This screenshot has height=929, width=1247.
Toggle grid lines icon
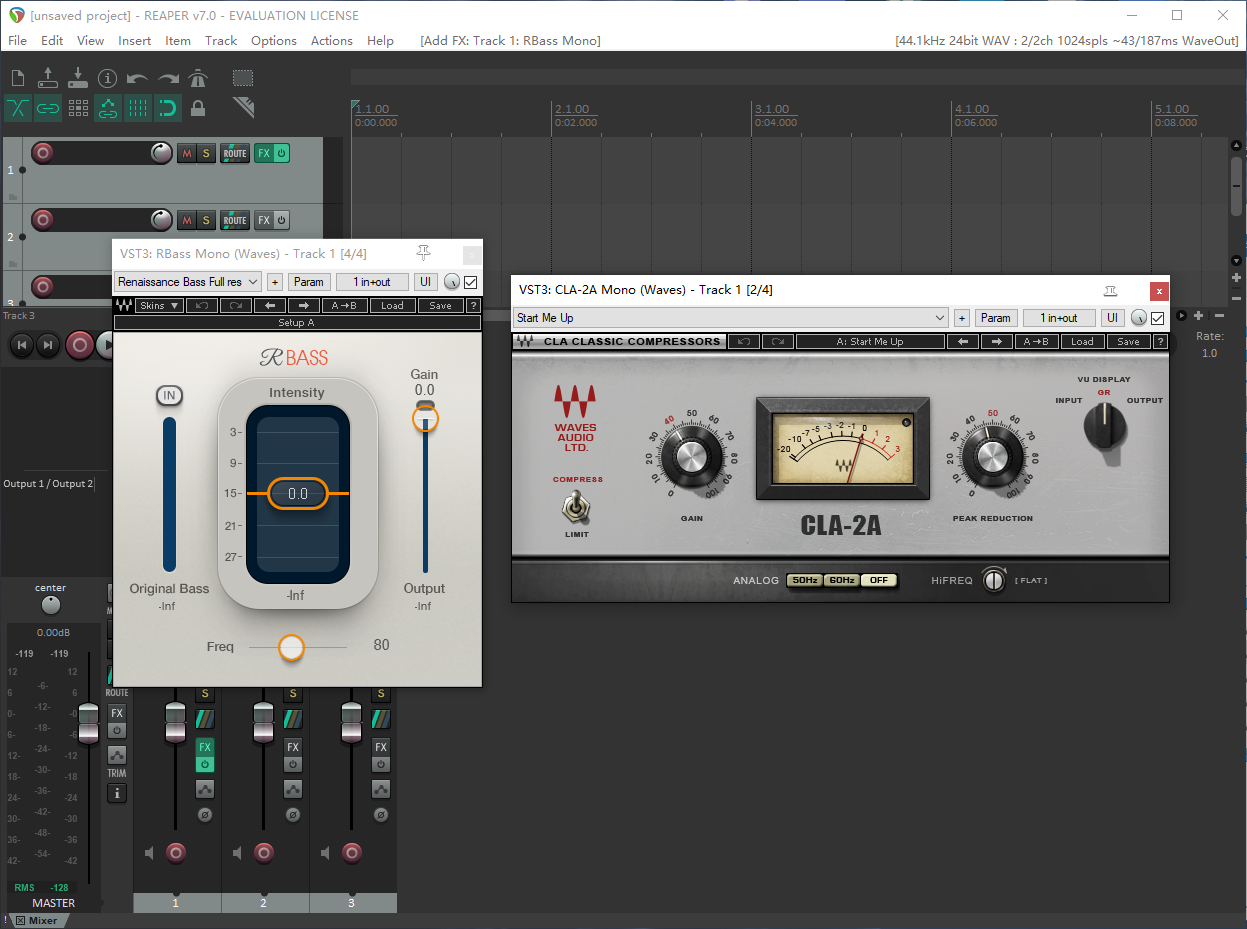[x=138, y=108]
